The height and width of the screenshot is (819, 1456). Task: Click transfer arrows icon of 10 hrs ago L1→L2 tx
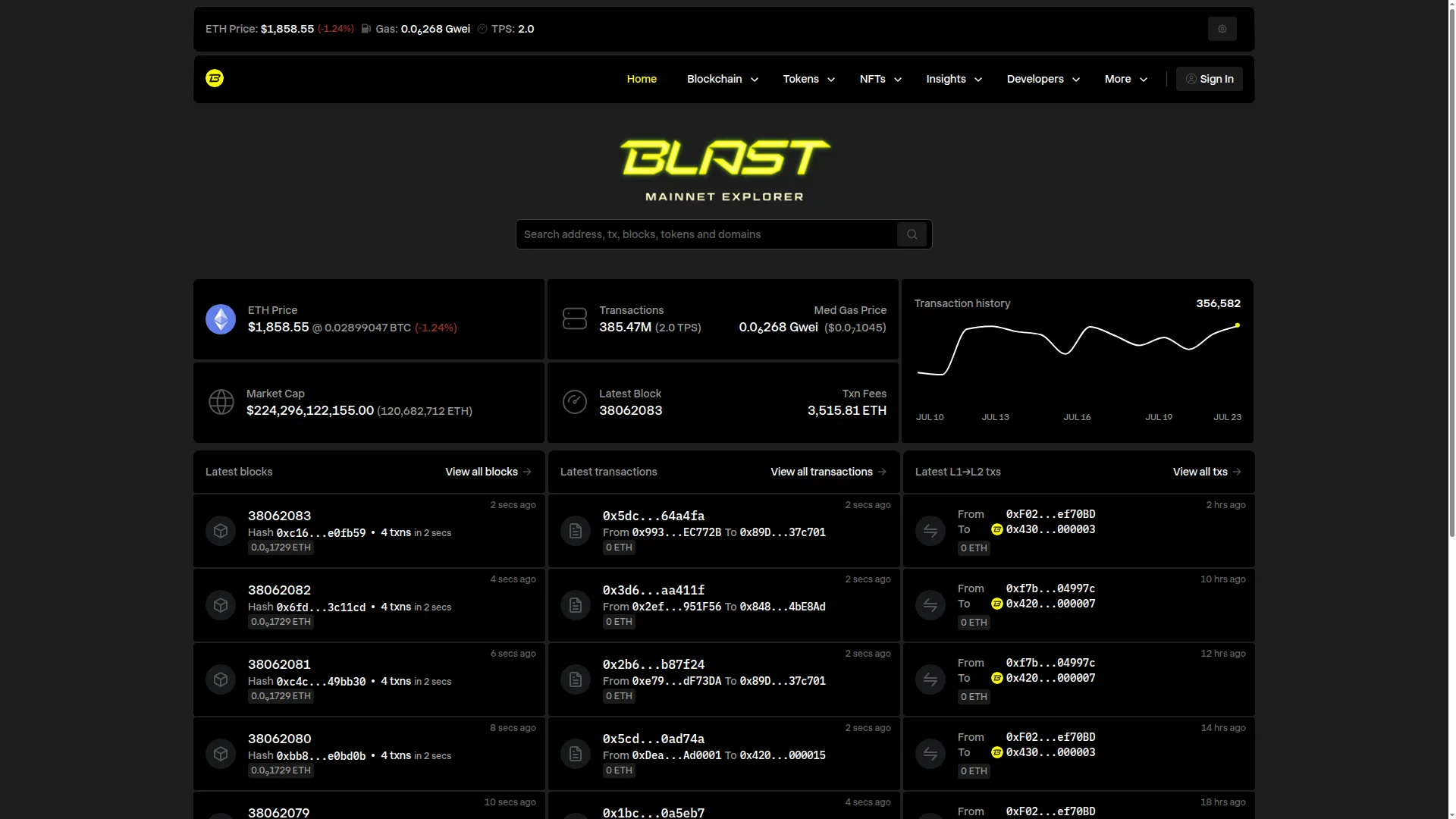tap(930, 605)
